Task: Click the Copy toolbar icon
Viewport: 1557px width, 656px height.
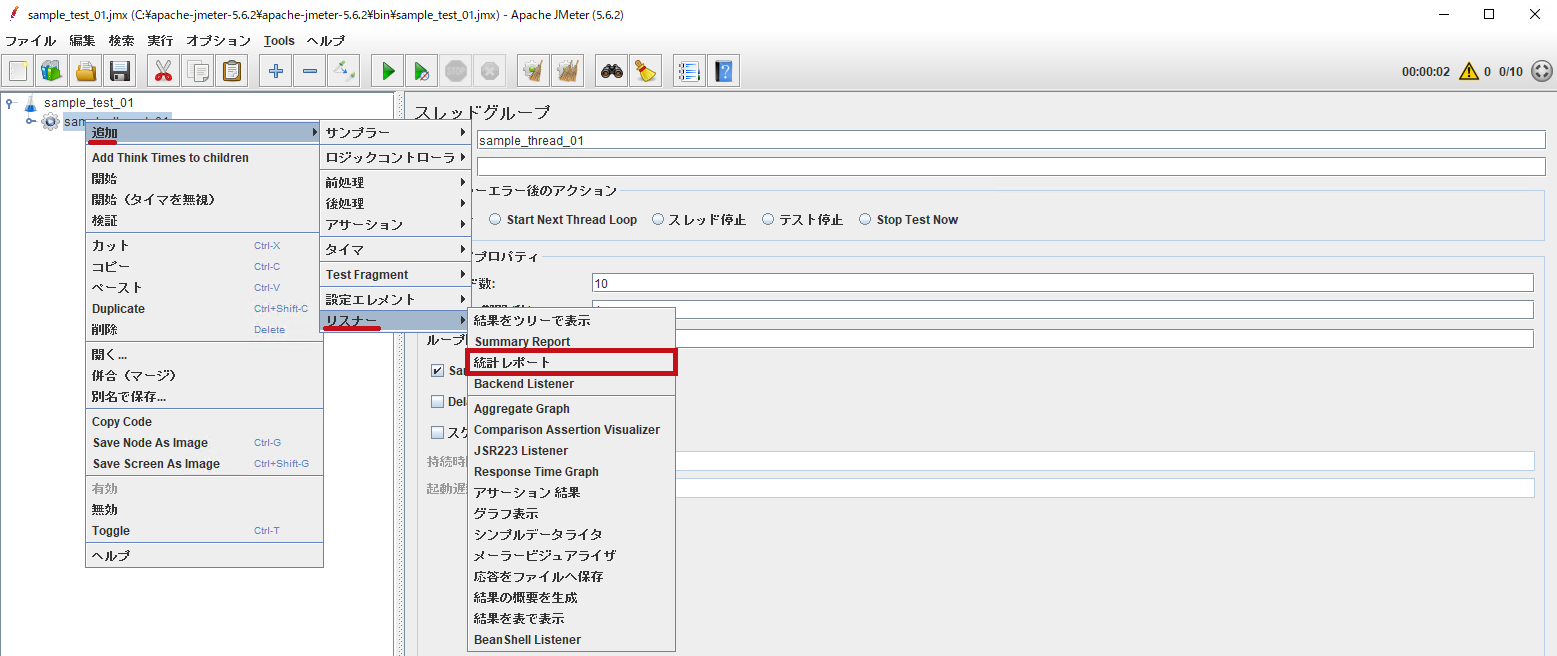Action: [x=198, y=71]
